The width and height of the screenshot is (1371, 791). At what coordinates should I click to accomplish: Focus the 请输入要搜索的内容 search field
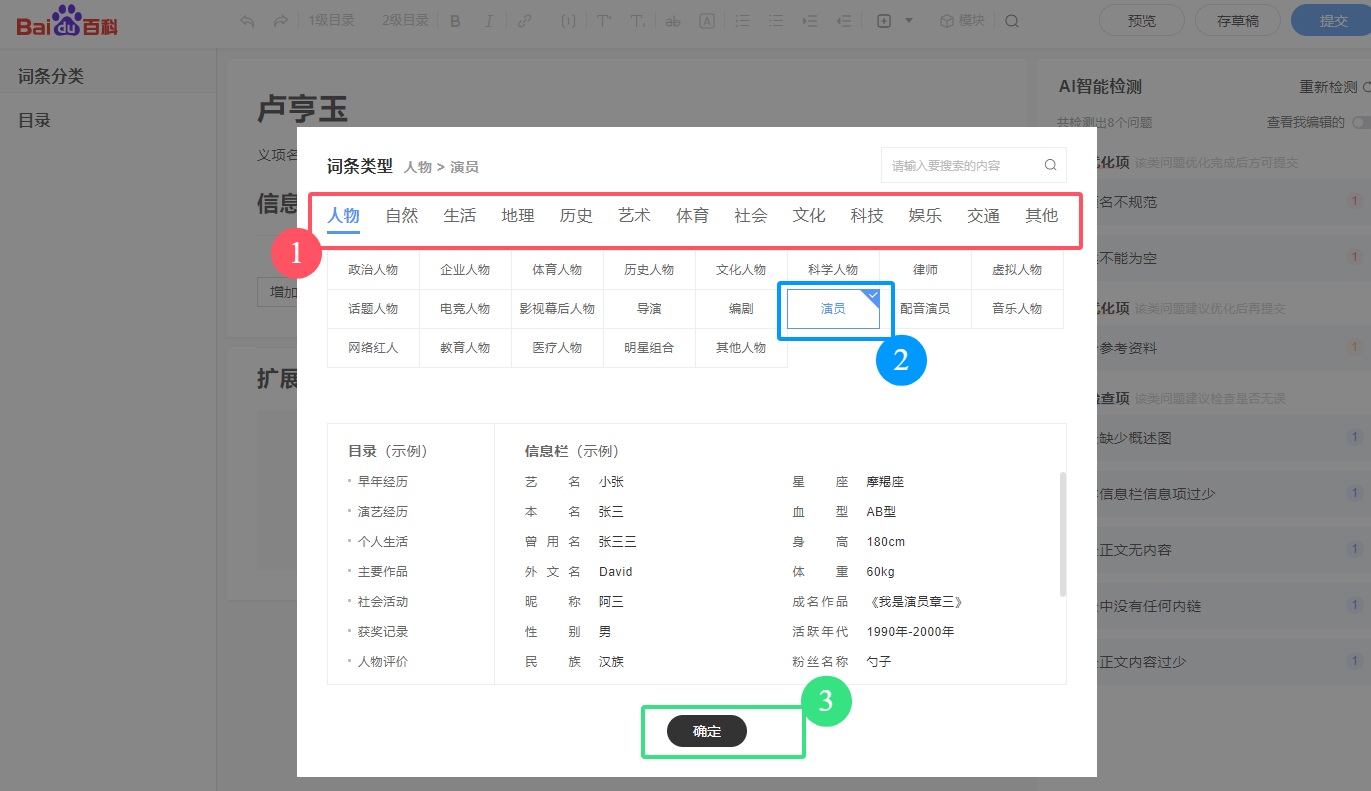(973, 165)
